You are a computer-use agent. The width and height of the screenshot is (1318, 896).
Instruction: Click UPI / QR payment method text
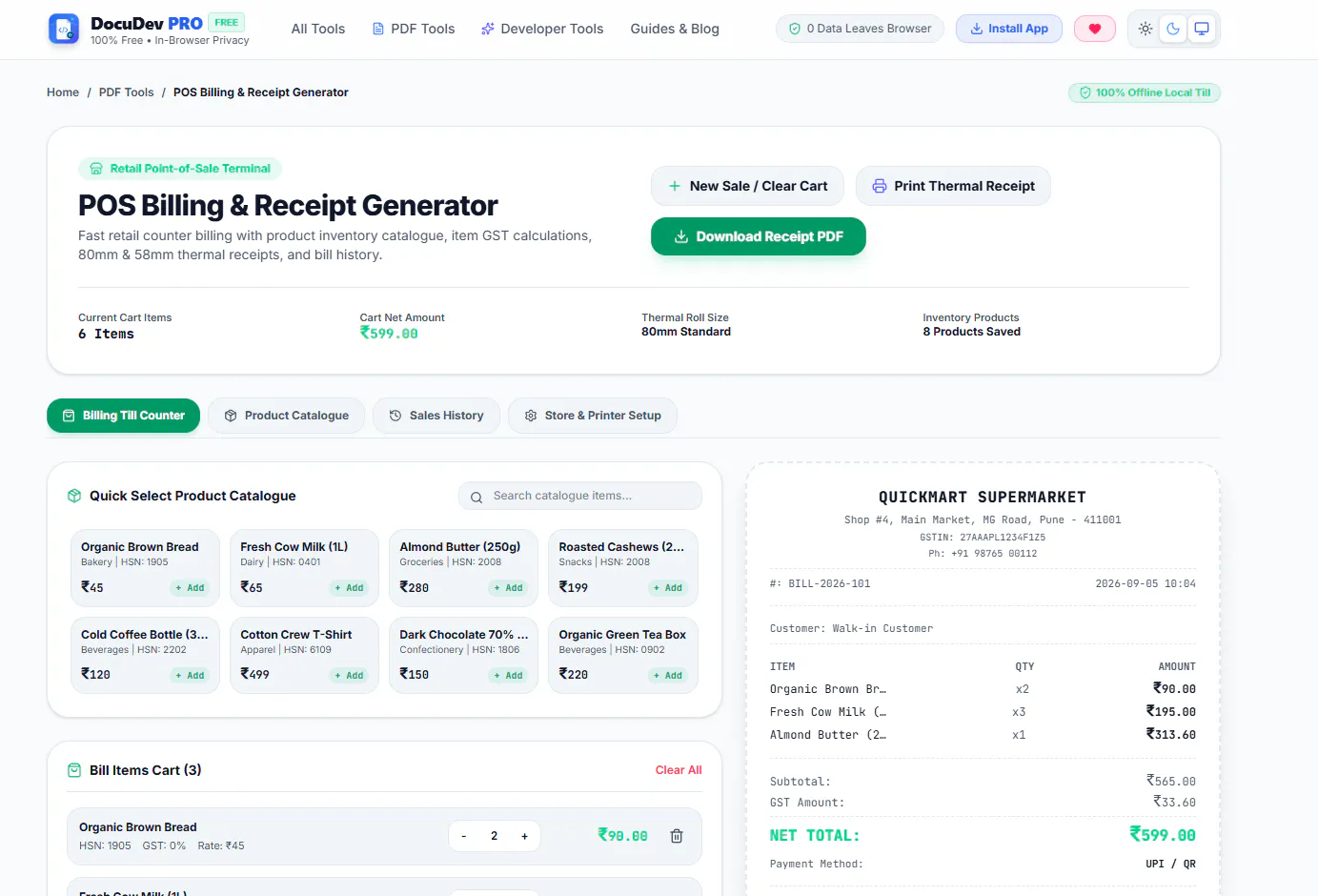point(1170,865)
